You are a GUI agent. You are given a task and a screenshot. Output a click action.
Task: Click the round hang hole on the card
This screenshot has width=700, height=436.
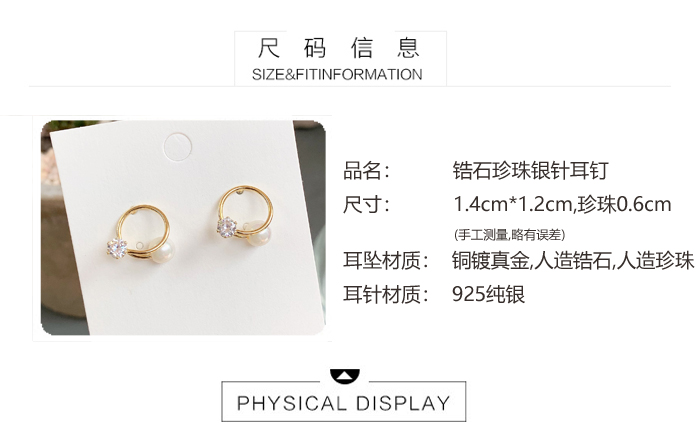178,146
